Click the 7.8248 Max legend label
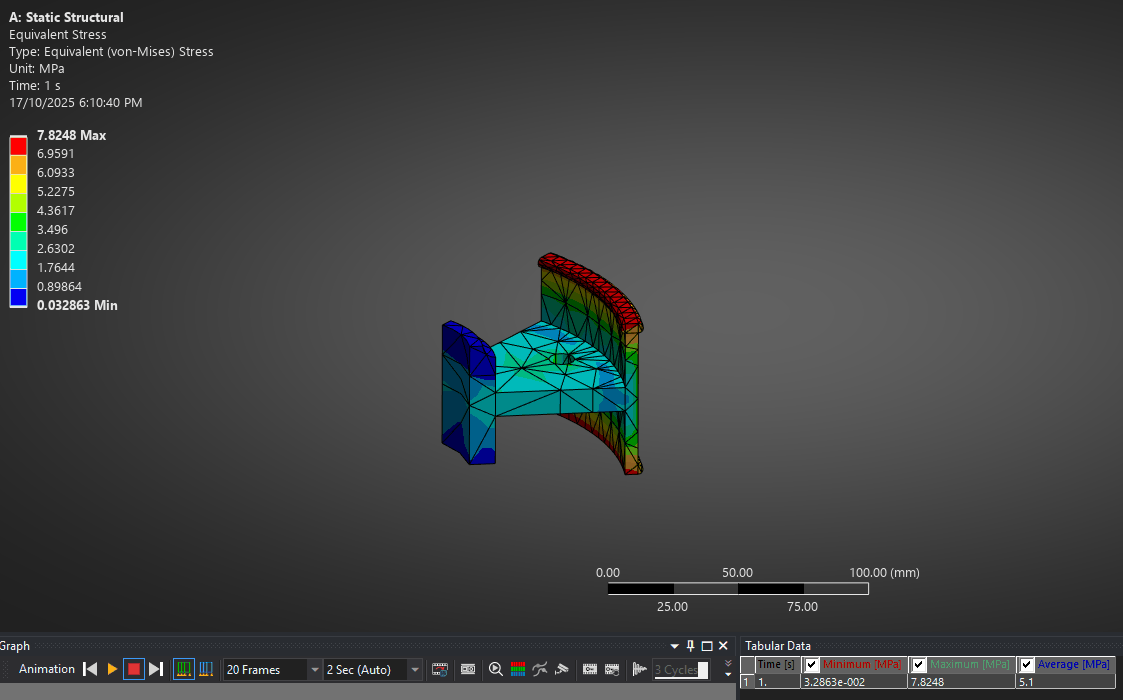1123x700 pixels. [x=72, y=135]
